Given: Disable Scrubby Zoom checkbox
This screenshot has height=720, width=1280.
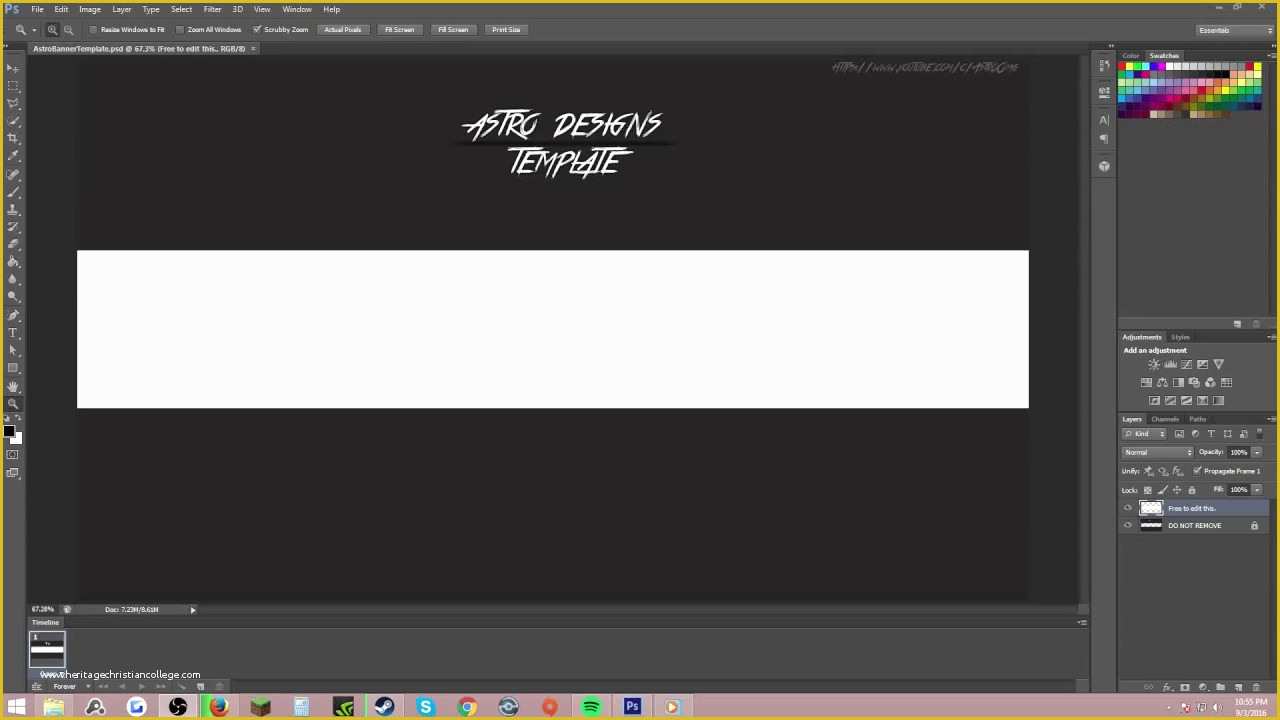Looking at the screenshot, I should (257, 30).
